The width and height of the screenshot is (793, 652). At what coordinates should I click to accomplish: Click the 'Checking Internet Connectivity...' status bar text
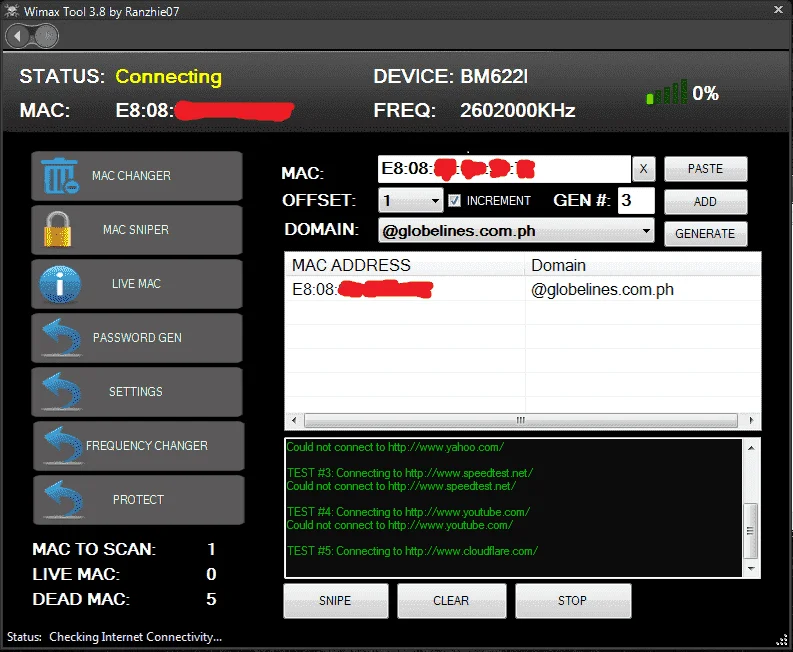(x=136, y=637)
